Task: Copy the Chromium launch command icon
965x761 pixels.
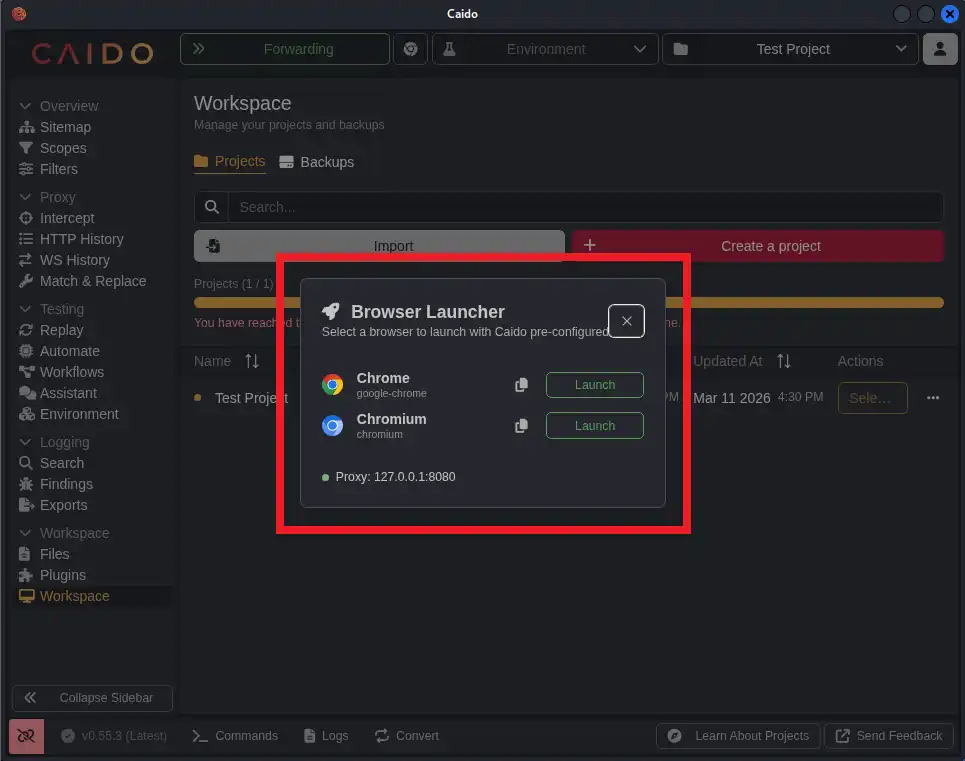Action: coord(521,426)
